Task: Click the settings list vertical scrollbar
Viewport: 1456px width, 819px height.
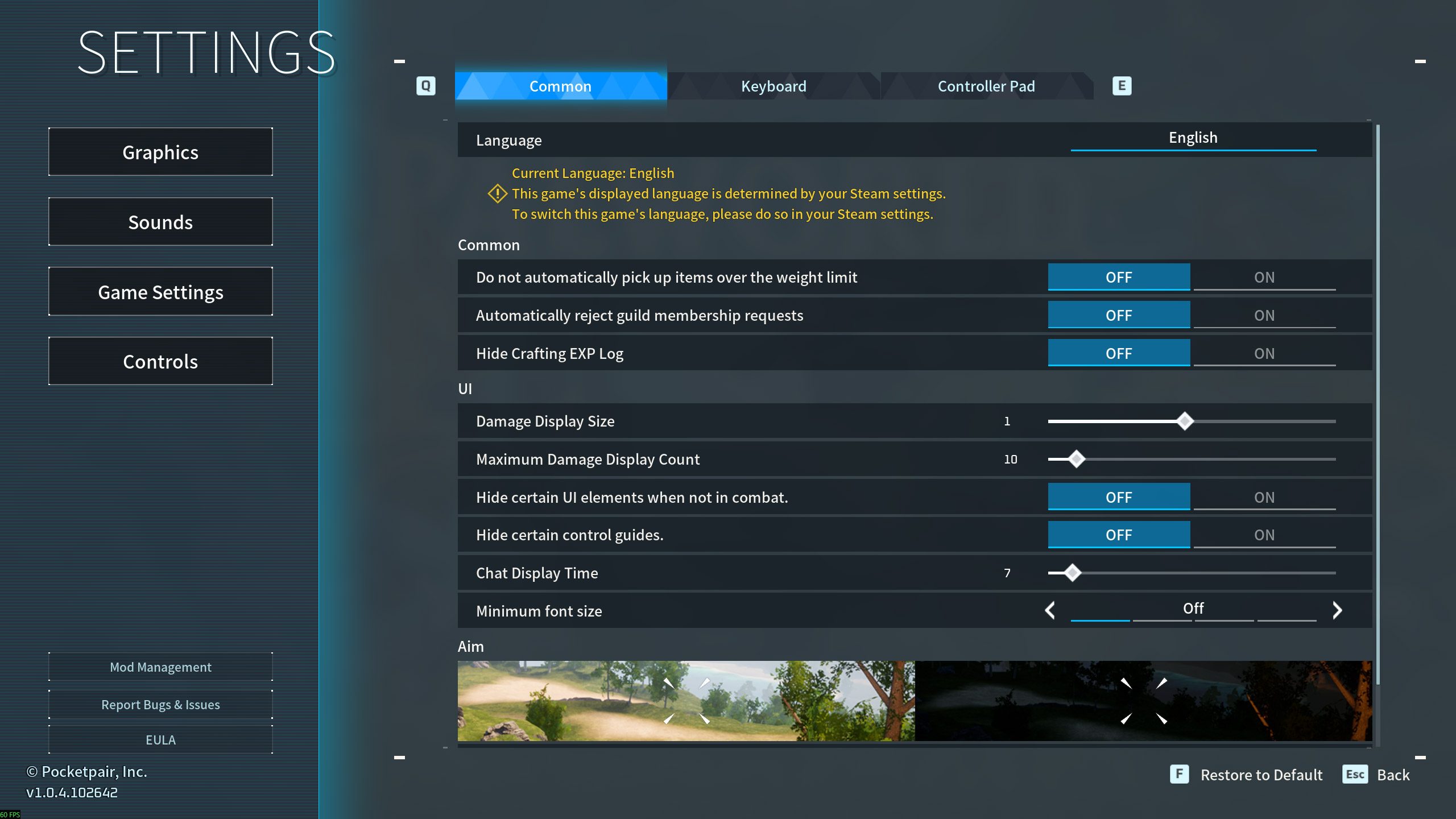Action: click(x=1378, y=404)
